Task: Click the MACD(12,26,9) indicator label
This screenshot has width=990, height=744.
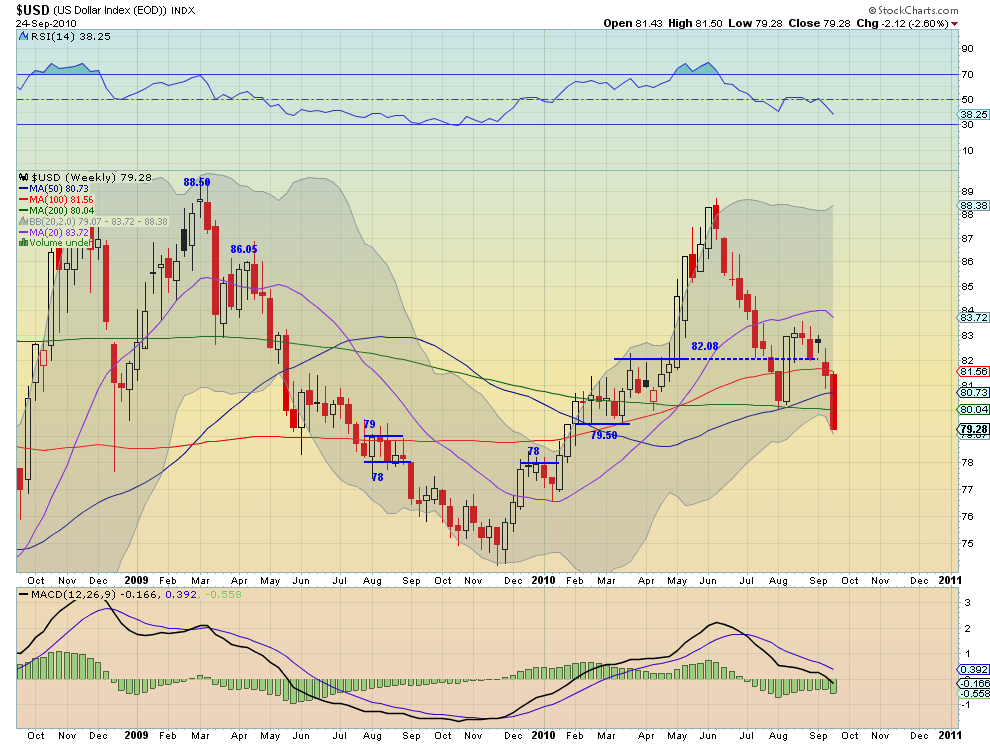Action: [x=73, y=594]
